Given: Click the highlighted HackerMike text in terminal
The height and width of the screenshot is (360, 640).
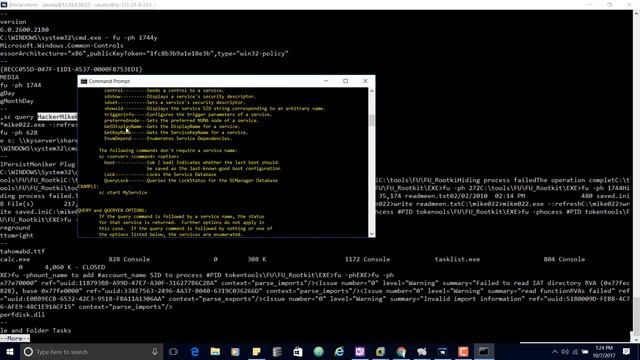Looking at the screenshot, I should [x=57, y=117].
